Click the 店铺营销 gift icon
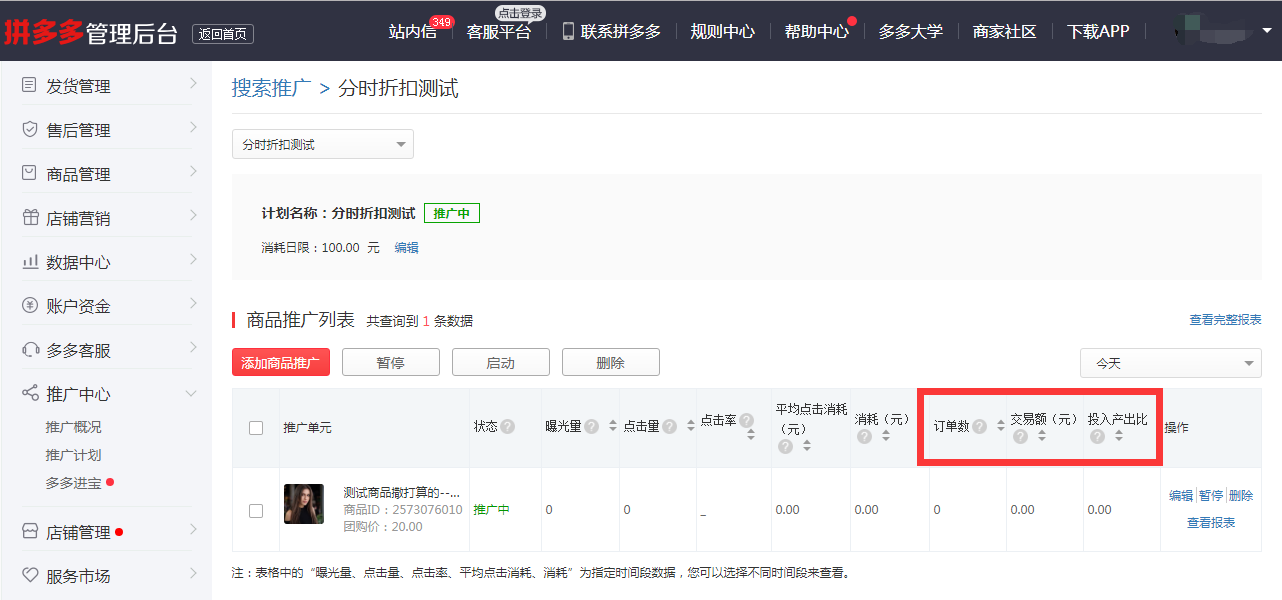The height and width of the screenshot is (600, 1282). (x=29, y=218)
